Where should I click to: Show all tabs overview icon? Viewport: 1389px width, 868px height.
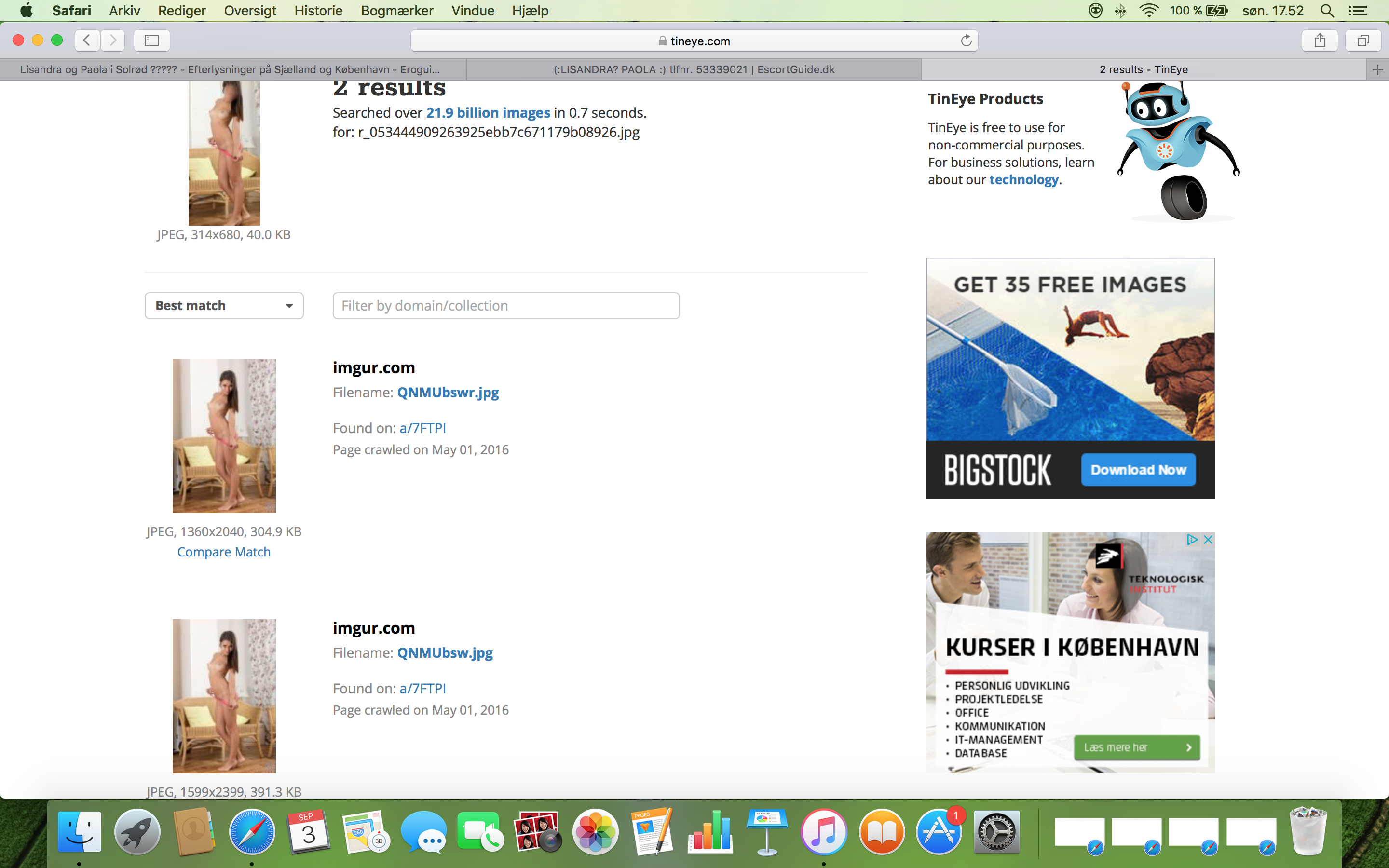pyautogui.click(x=1363, y=40)
